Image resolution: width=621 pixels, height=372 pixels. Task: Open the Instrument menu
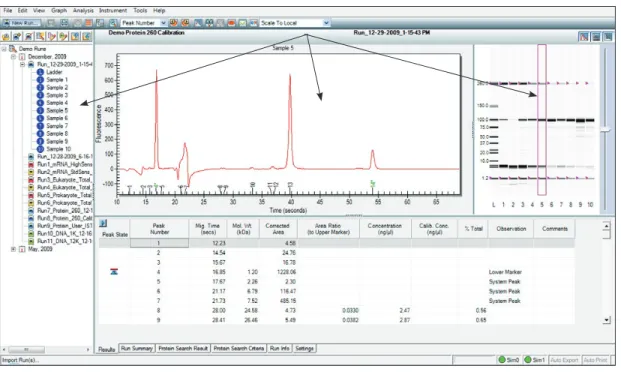click(113, 10)
